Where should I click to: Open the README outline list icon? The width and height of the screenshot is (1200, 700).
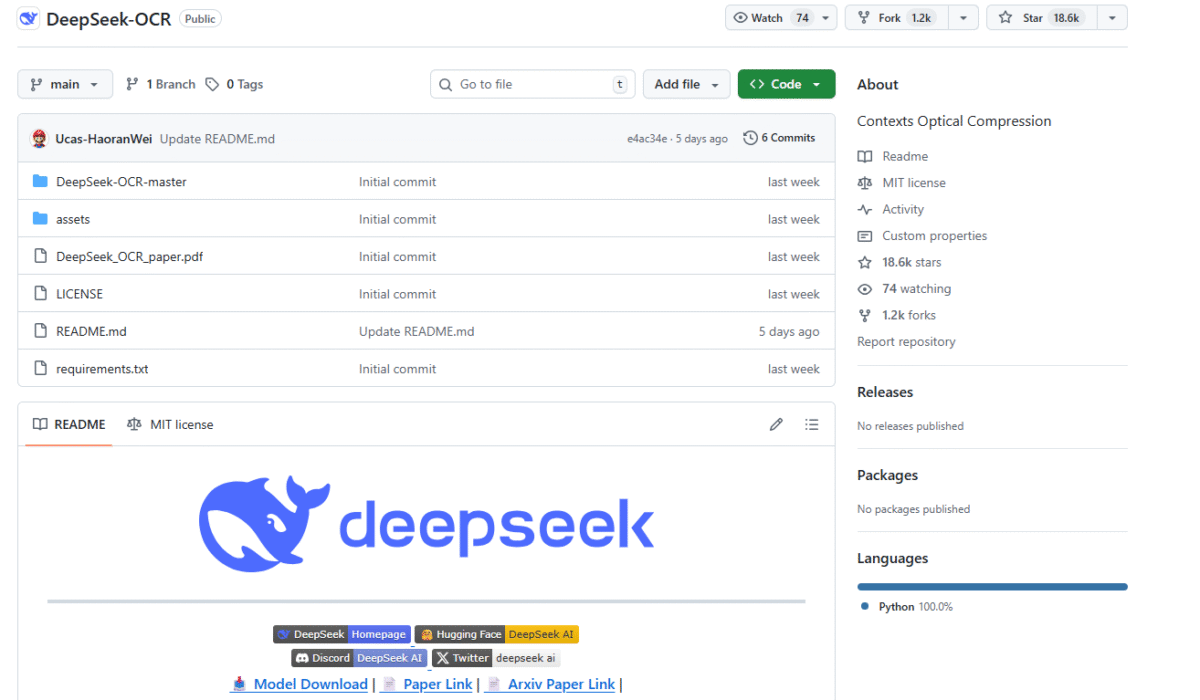(812, 425)
